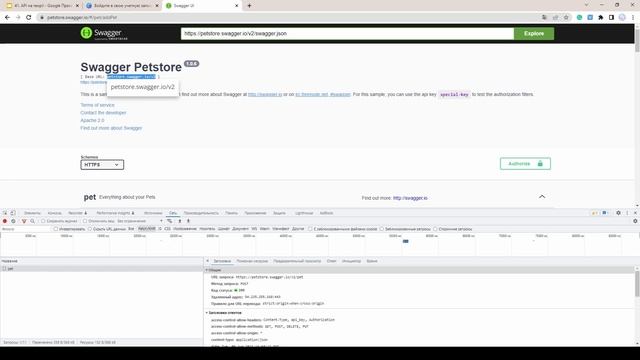Open the translate icon in the address bar
640x360 pixels.
pos(544,18)
